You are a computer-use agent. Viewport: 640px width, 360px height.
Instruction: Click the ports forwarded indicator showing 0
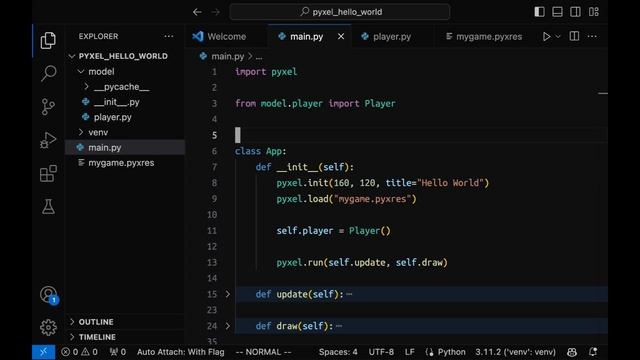point(118,352)
